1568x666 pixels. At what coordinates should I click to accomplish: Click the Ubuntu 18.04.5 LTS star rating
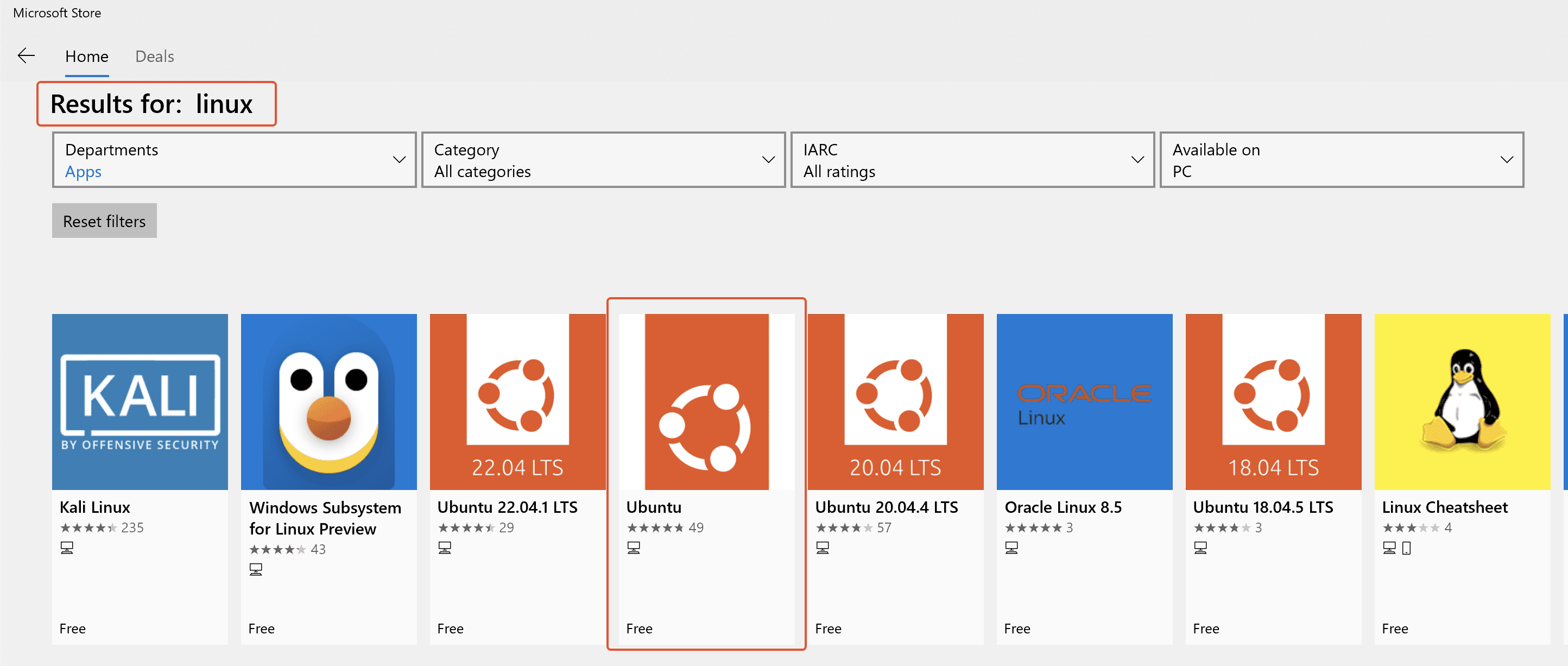pos(1228,528)
